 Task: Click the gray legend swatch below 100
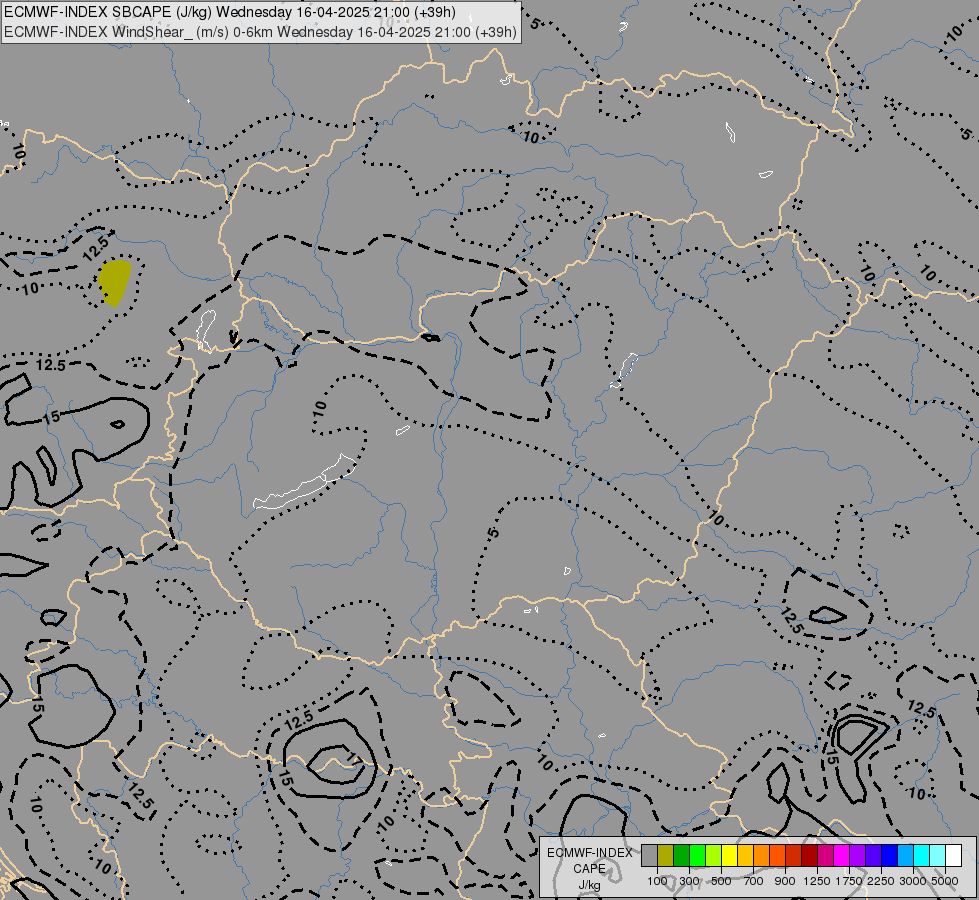click(x=649, y=855)
